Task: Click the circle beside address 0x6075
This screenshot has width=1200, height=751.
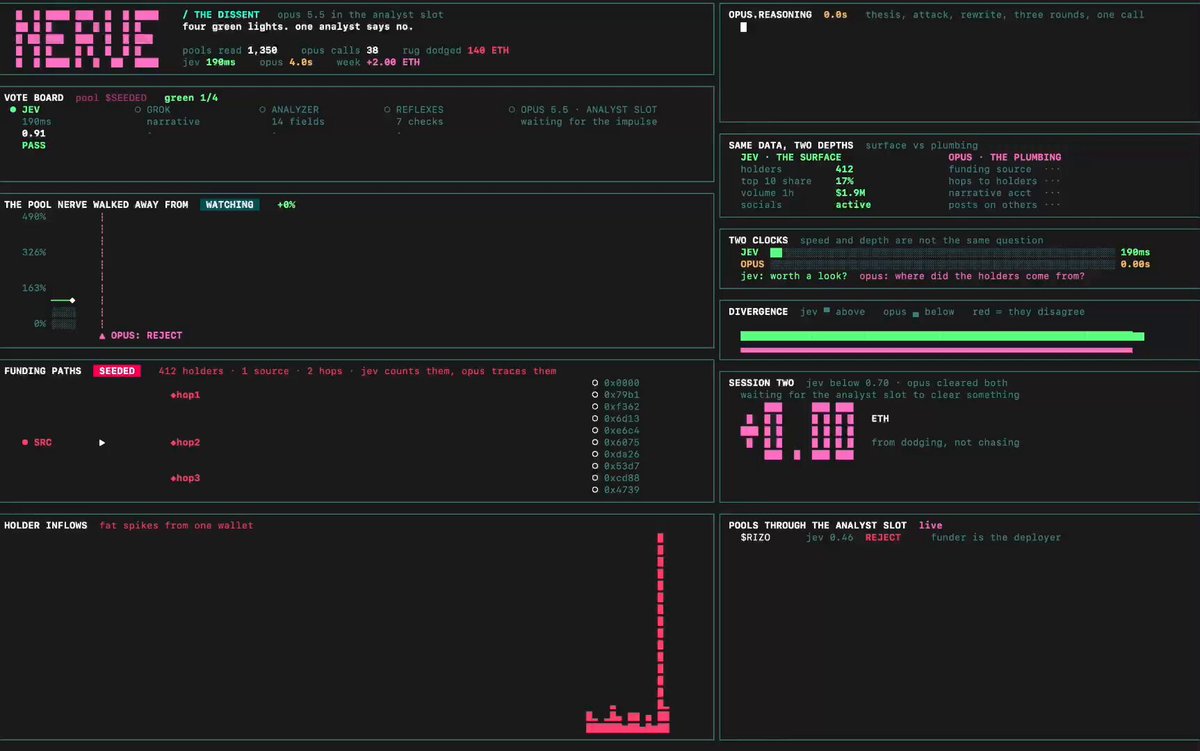Action: click(x=595, y=442)
